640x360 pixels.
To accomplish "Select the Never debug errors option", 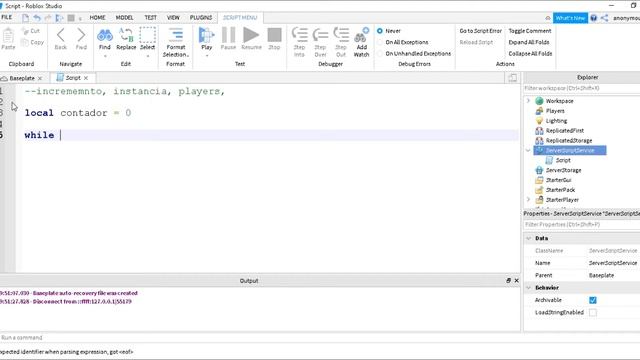I will [380, 31].
